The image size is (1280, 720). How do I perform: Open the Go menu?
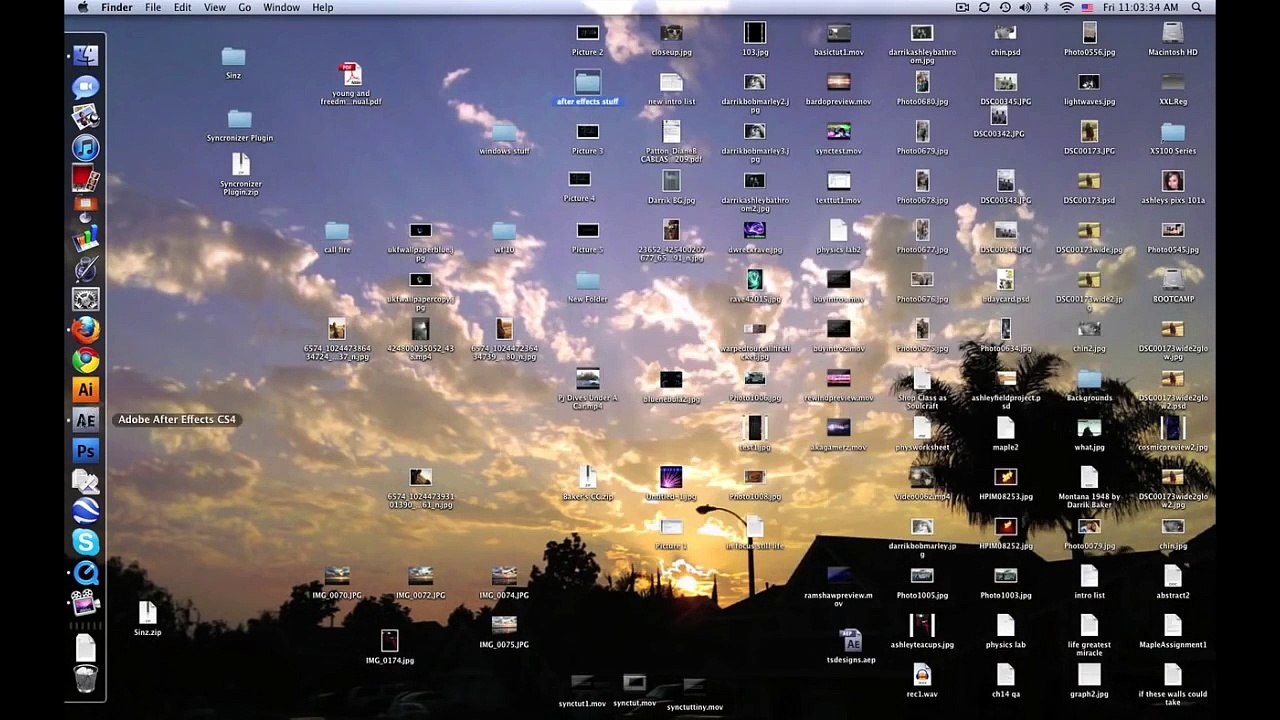click(x=244, y=7)
